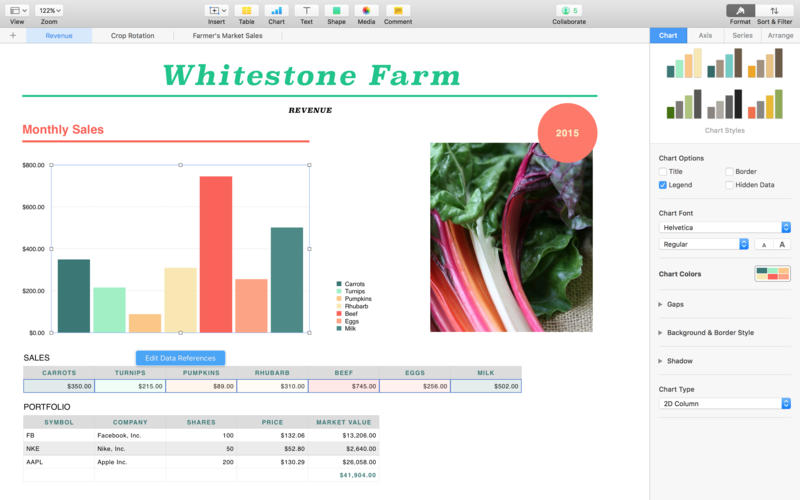Select the 2015 red circle shape

(x=567, y=133)
